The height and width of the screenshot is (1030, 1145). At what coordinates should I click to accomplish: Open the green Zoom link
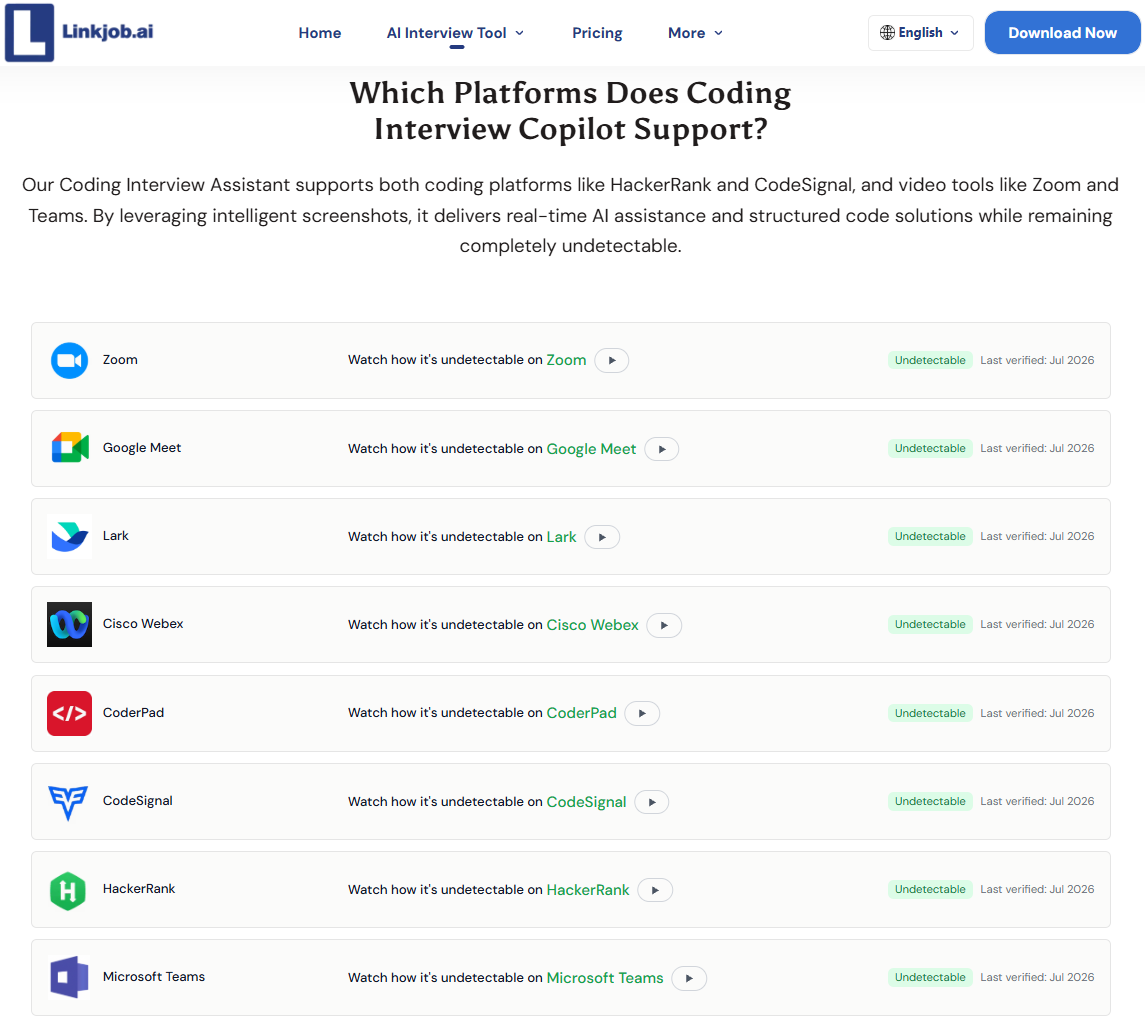[x=567, y=360]
